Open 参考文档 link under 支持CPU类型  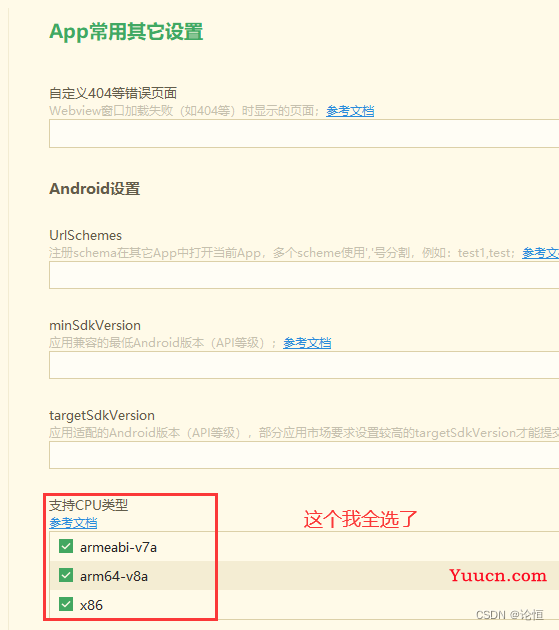tap(73, 523)
